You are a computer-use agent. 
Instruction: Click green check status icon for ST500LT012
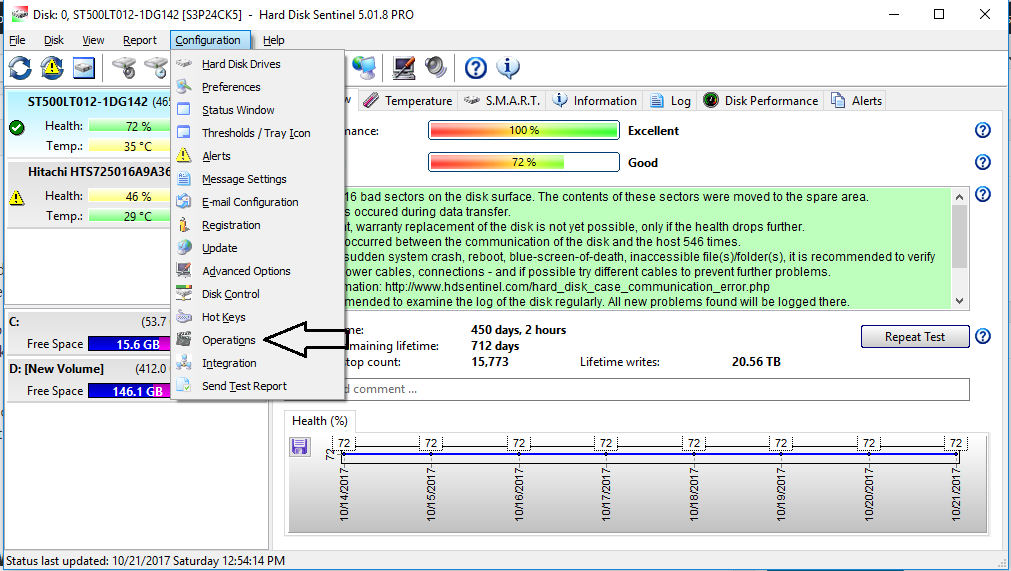(17, 127)
